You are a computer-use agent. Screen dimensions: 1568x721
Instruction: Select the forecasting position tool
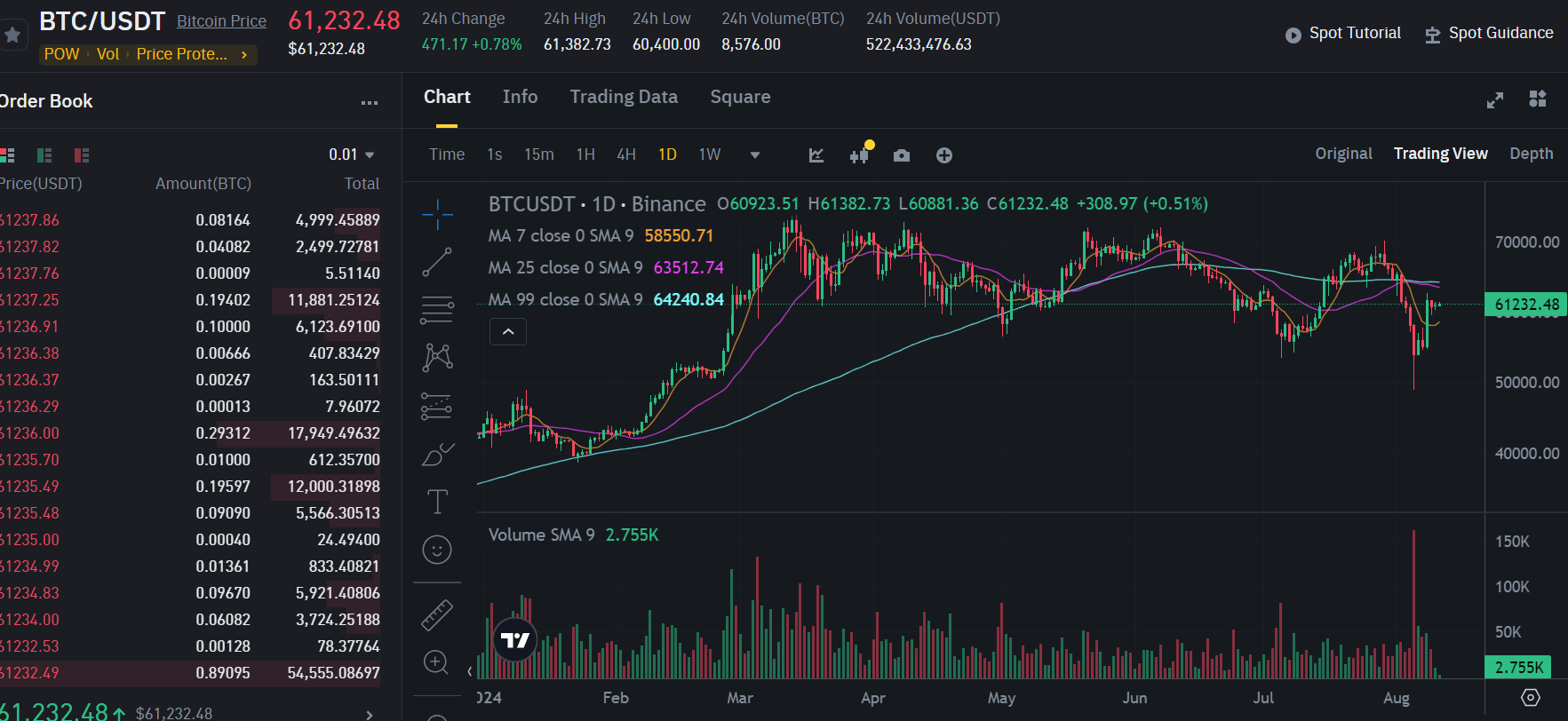pos(437,406)
